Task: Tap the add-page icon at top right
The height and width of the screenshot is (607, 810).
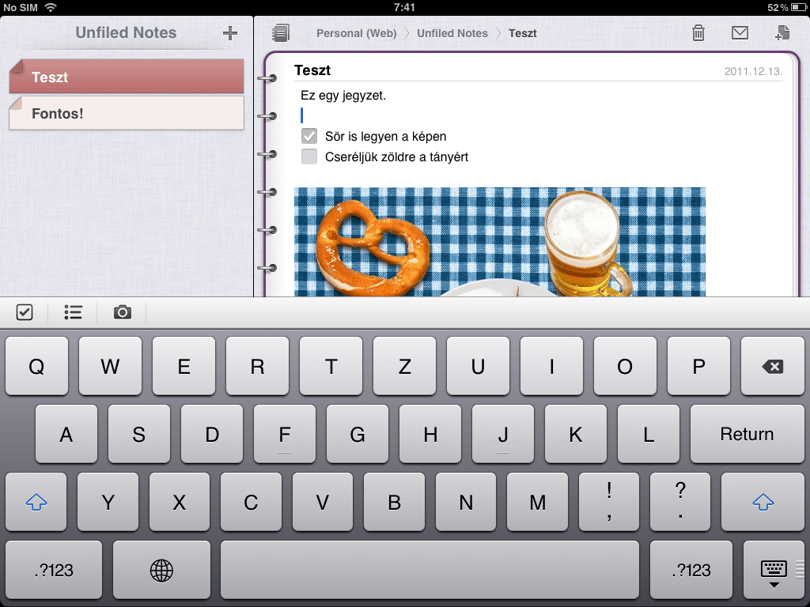Action: point(782,33)
